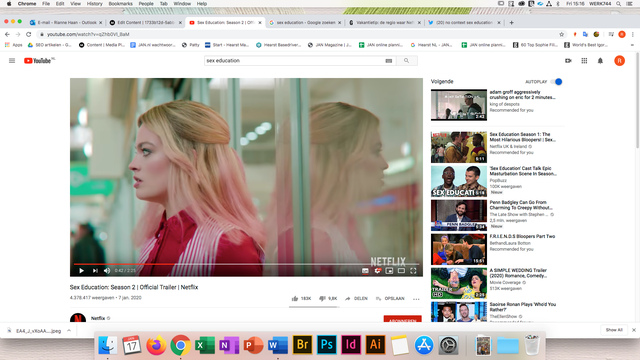The height and width of the screenshot is (360, 640).
Task: Toggle theater mode in video player
Action: click(401, 271)
